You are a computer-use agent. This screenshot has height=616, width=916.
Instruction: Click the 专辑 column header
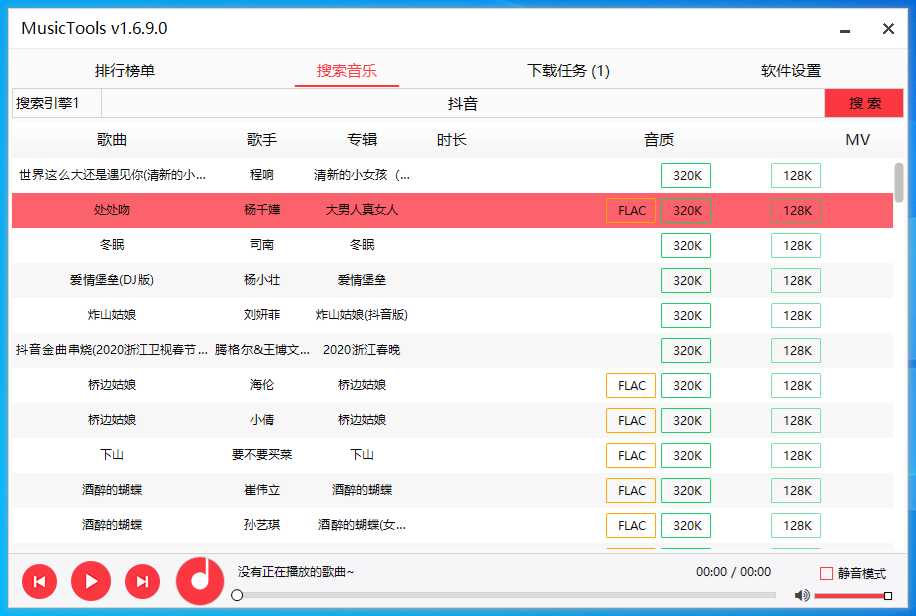362,140
